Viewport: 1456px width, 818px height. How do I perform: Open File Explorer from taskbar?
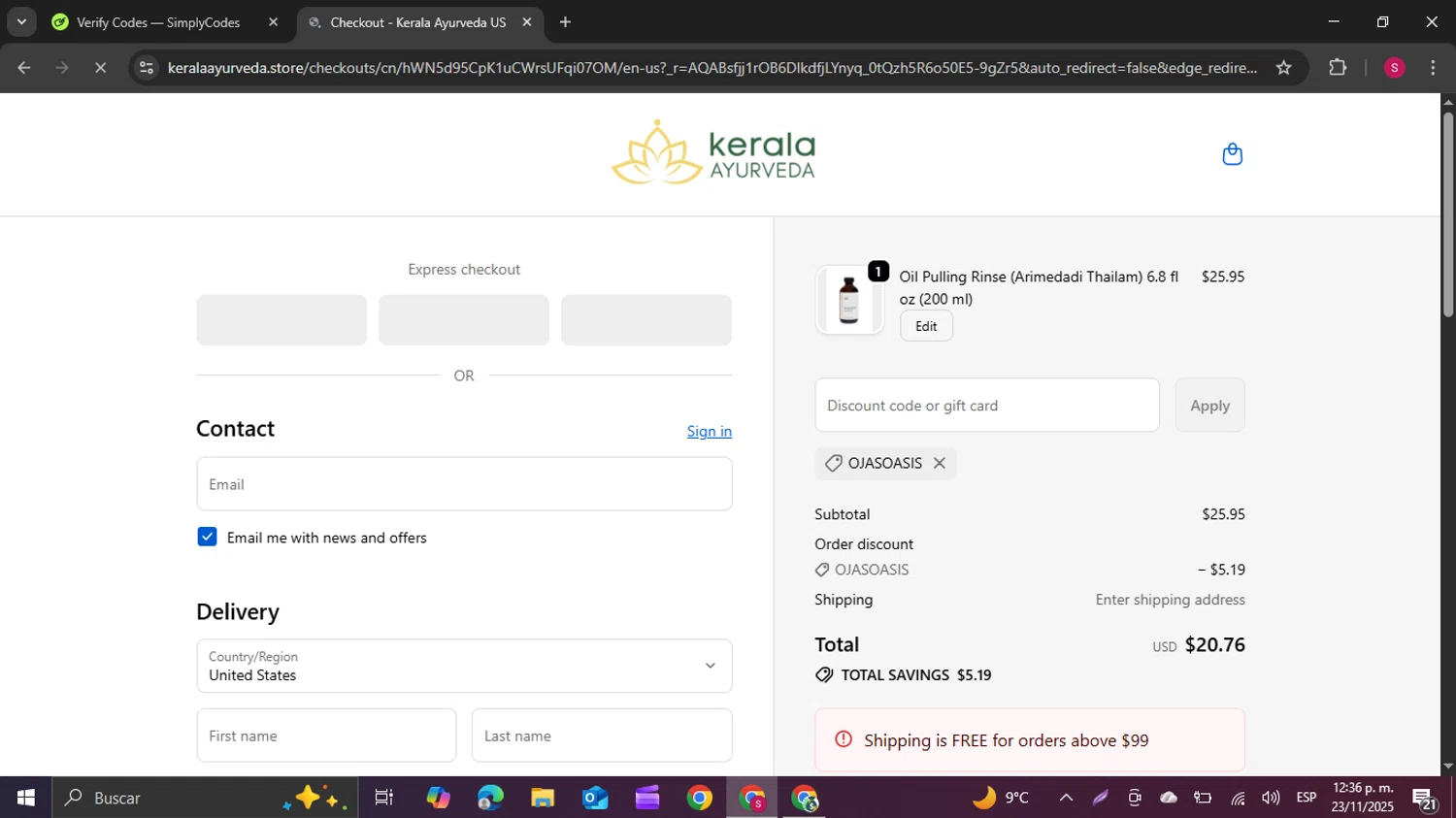point(543,798)
